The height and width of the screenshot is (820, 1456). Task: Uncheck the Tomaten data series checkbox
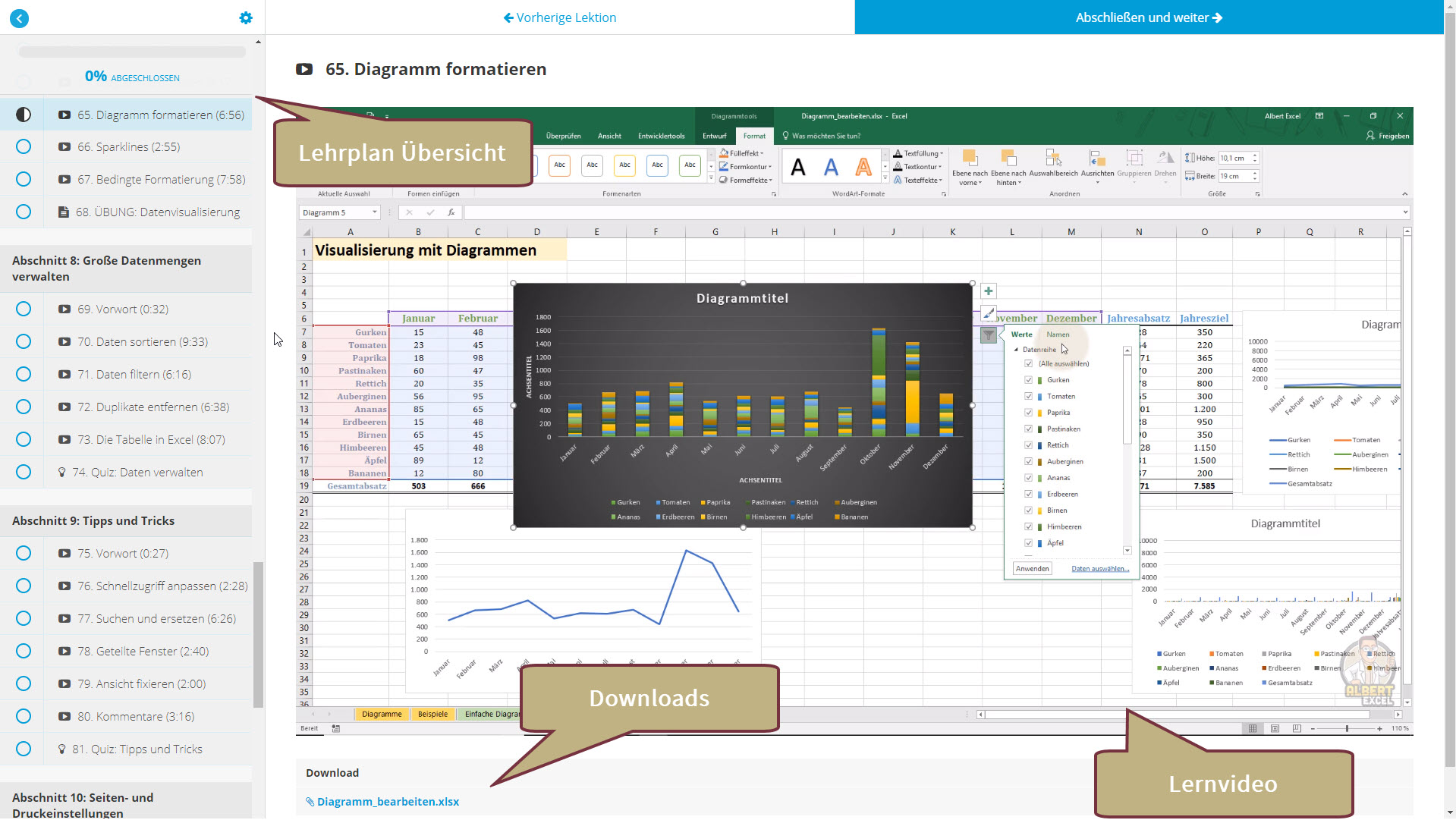pos(1029,396)
